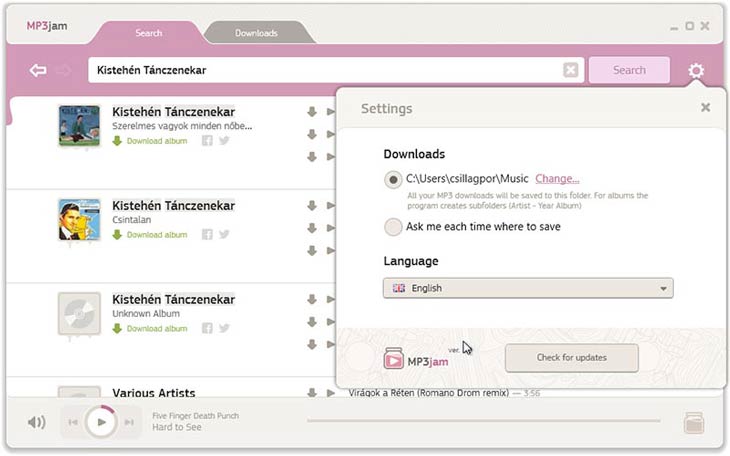Clear the search field with X icon
This screenshot has width=730, height=456.
[570, 70]
